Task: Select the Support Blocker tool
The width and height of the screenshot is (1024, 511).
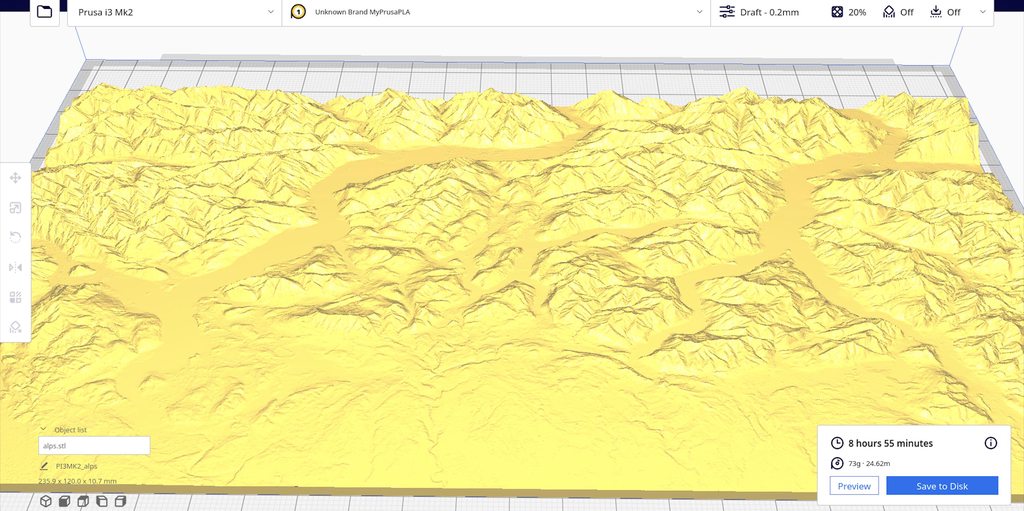Action: 15,327
